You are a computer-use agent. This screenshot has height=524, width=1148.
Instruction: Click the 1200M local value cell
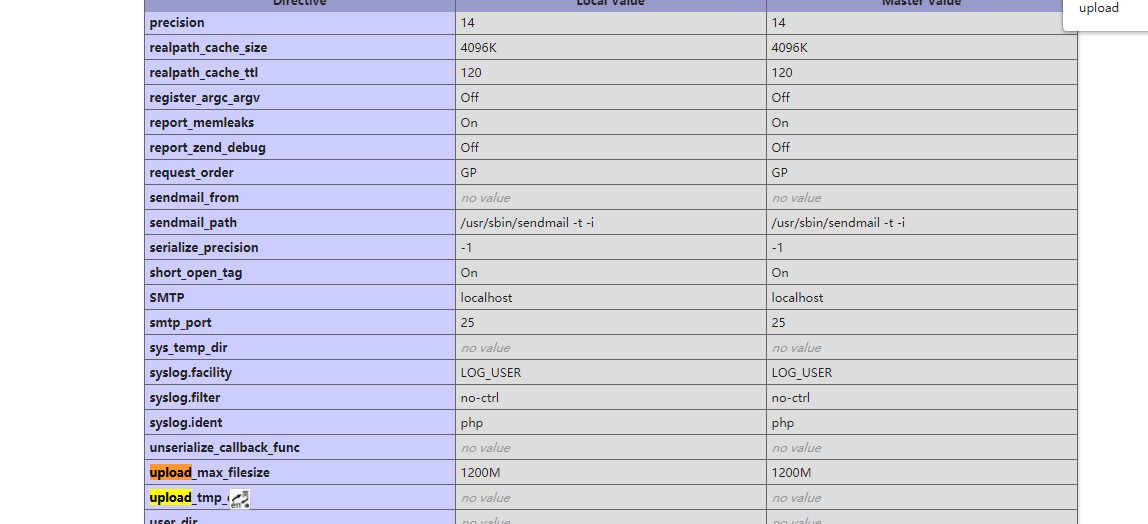[x=481, y=472]
